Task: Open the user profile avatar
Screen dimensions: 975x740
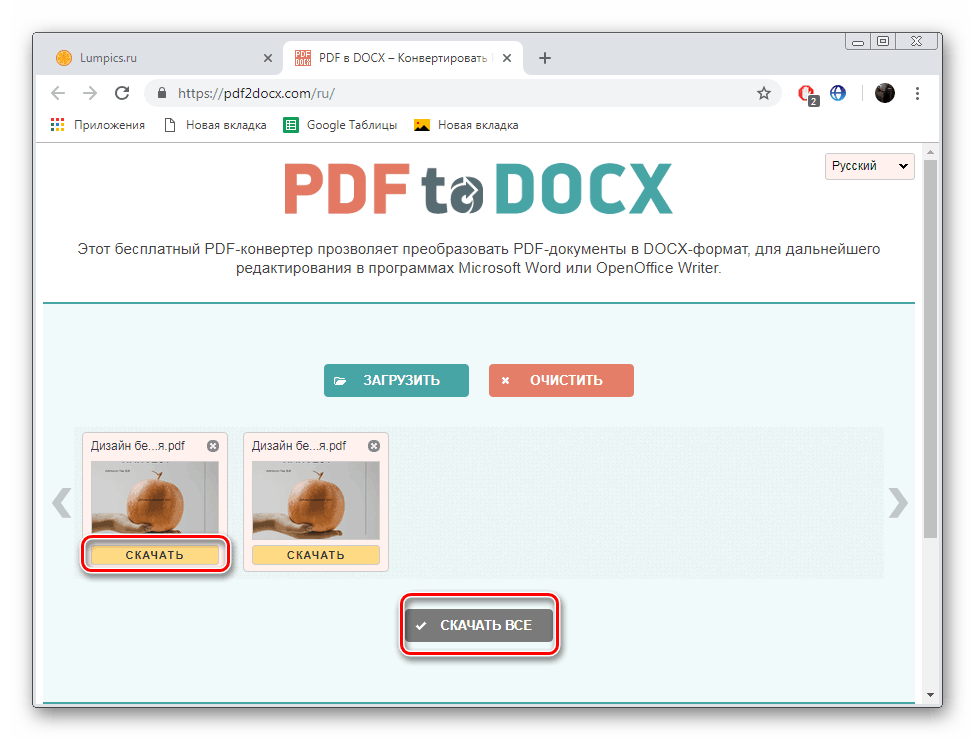Action: tap(884, 93)
